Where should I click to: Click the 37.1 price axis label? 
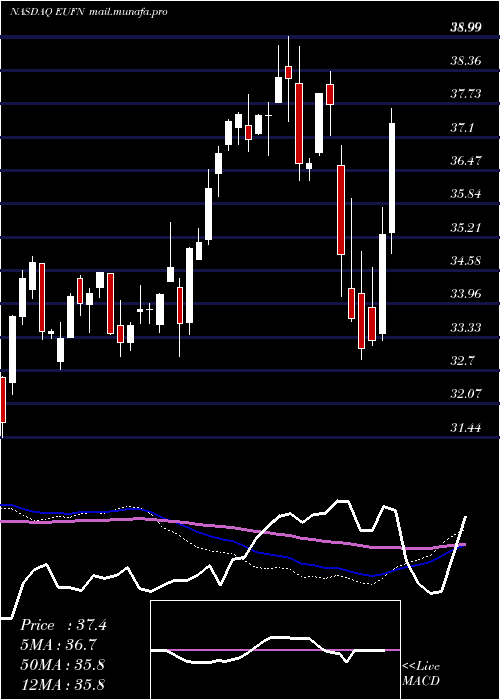click(462, 128)
